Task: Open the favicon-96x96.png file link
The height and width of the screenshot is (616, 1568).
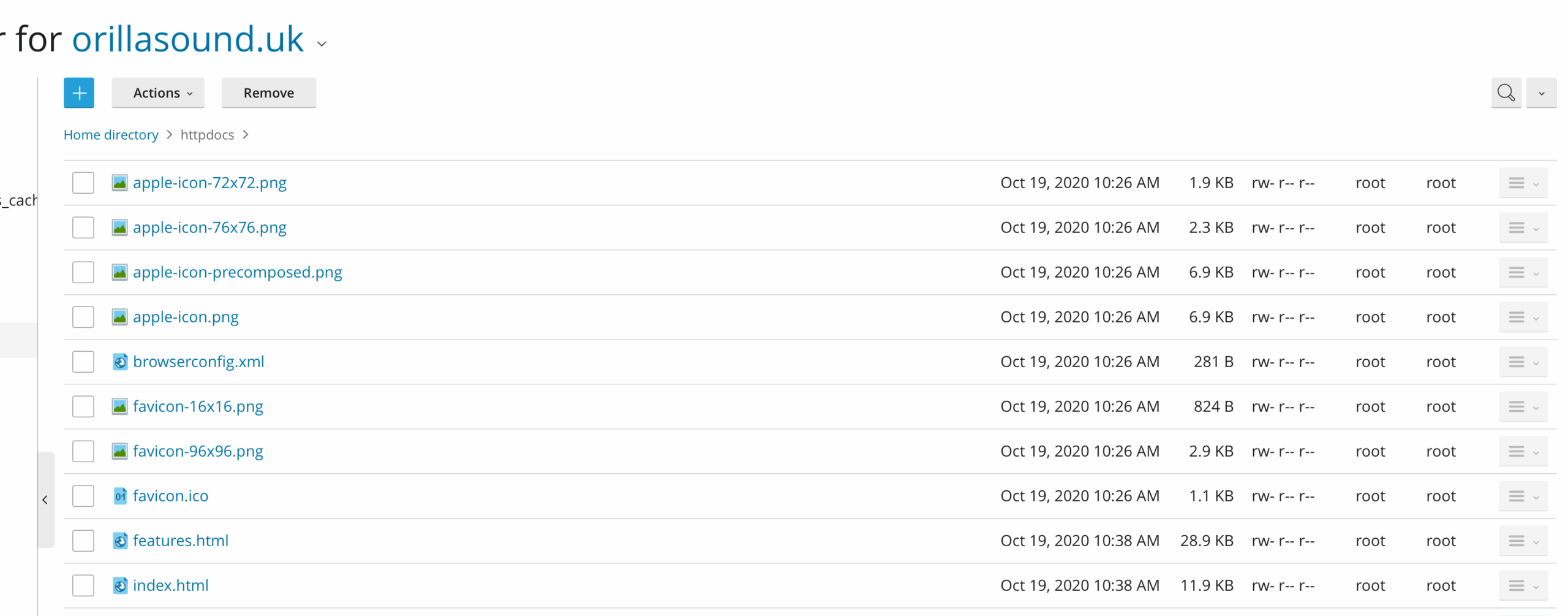Action: point(198,451)
